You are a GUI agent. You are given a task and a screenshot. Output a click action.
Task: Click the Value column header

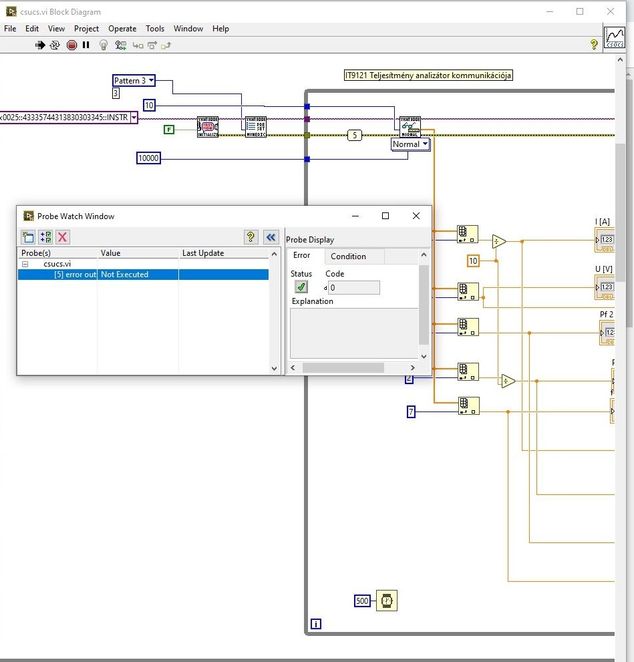[138, 253]
